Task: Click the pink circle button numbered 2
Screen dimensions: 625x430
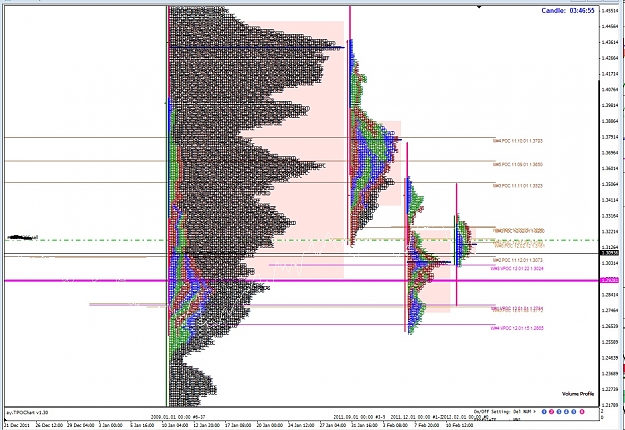Action: (552, 412)
